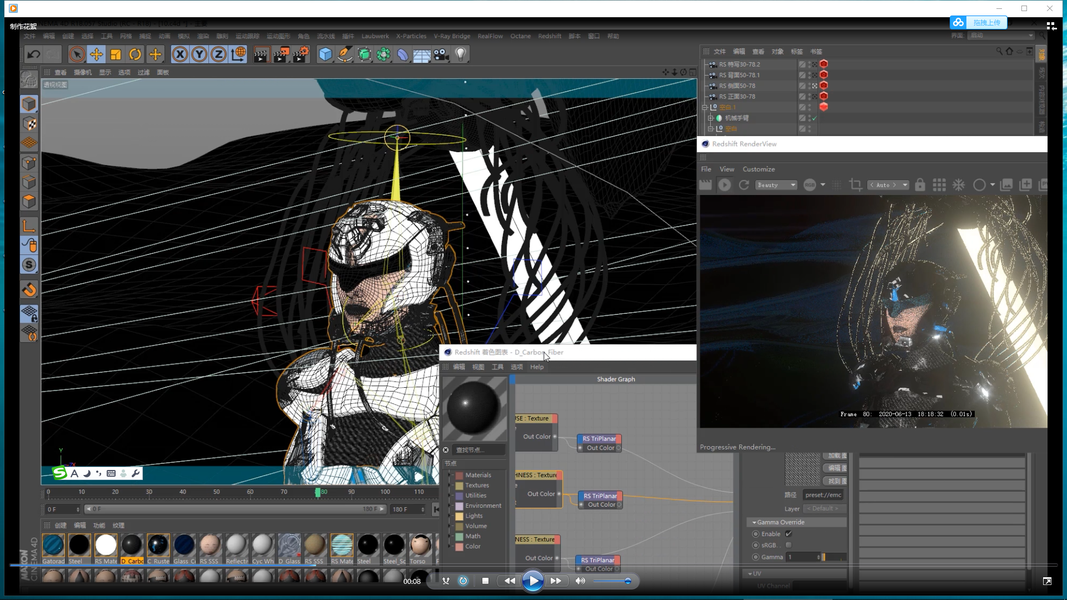Click the Utilities node category in Shader Graph
This screenshot has width=1067, height=600.
[476, 496]
